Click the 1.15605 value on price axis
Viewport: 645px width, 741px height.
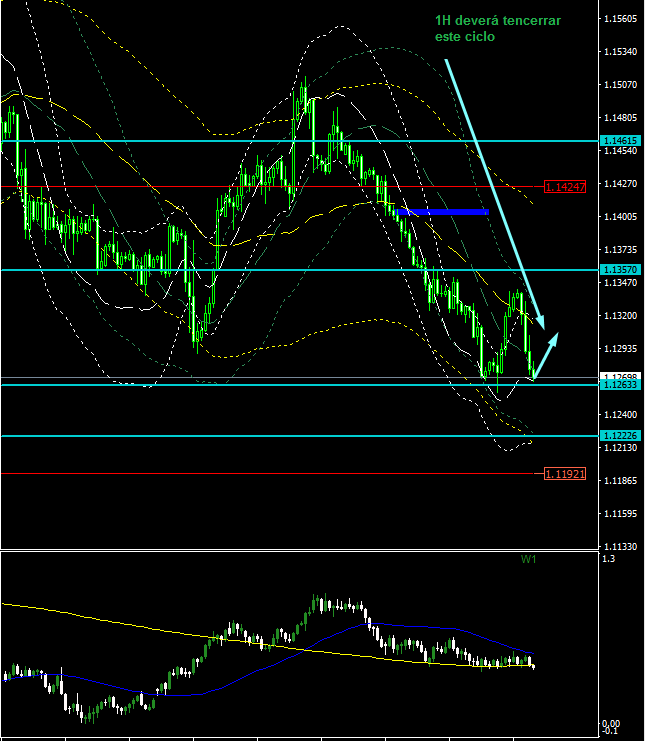click(622, 19)
